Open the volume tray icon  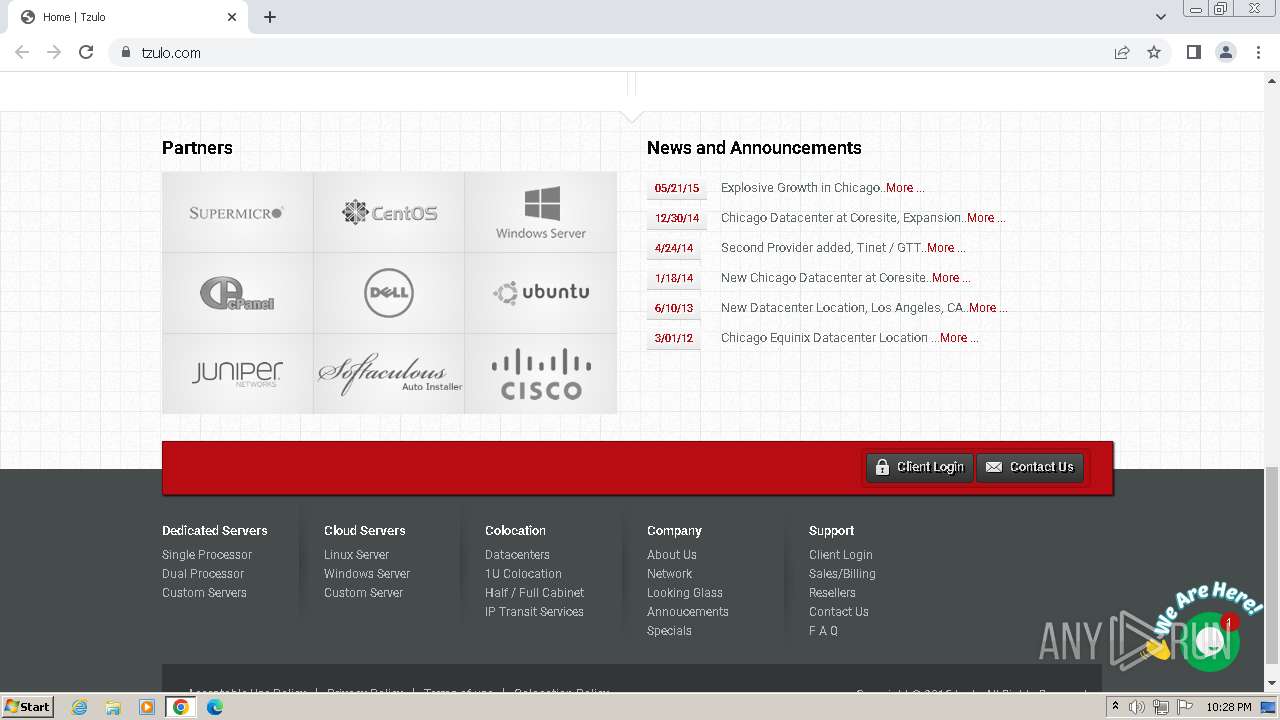[x=1137, y=707]
